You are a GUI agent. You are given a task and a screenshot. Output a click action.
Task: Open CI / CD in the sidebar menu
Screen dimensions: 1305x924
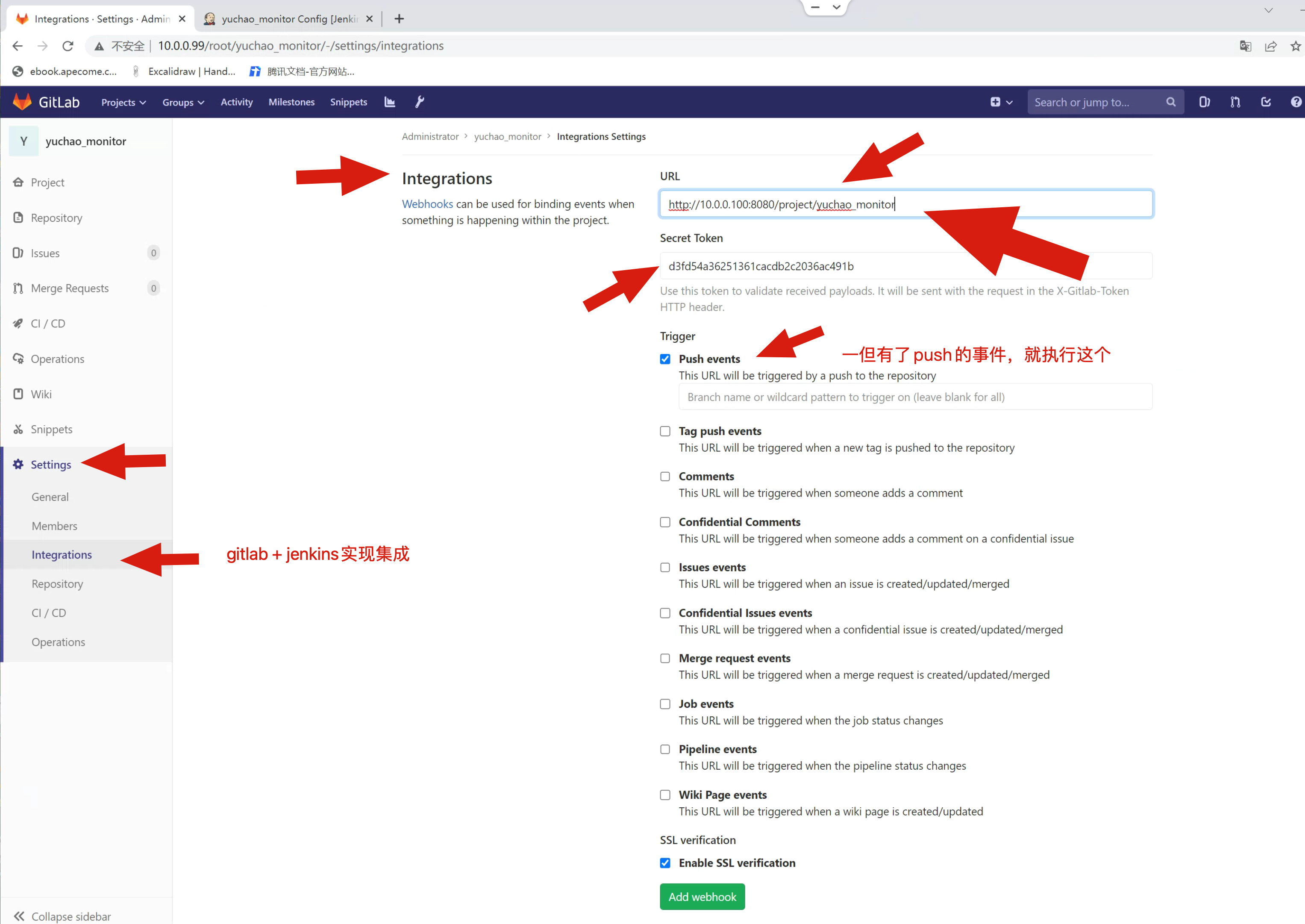[x=48, y=324]
